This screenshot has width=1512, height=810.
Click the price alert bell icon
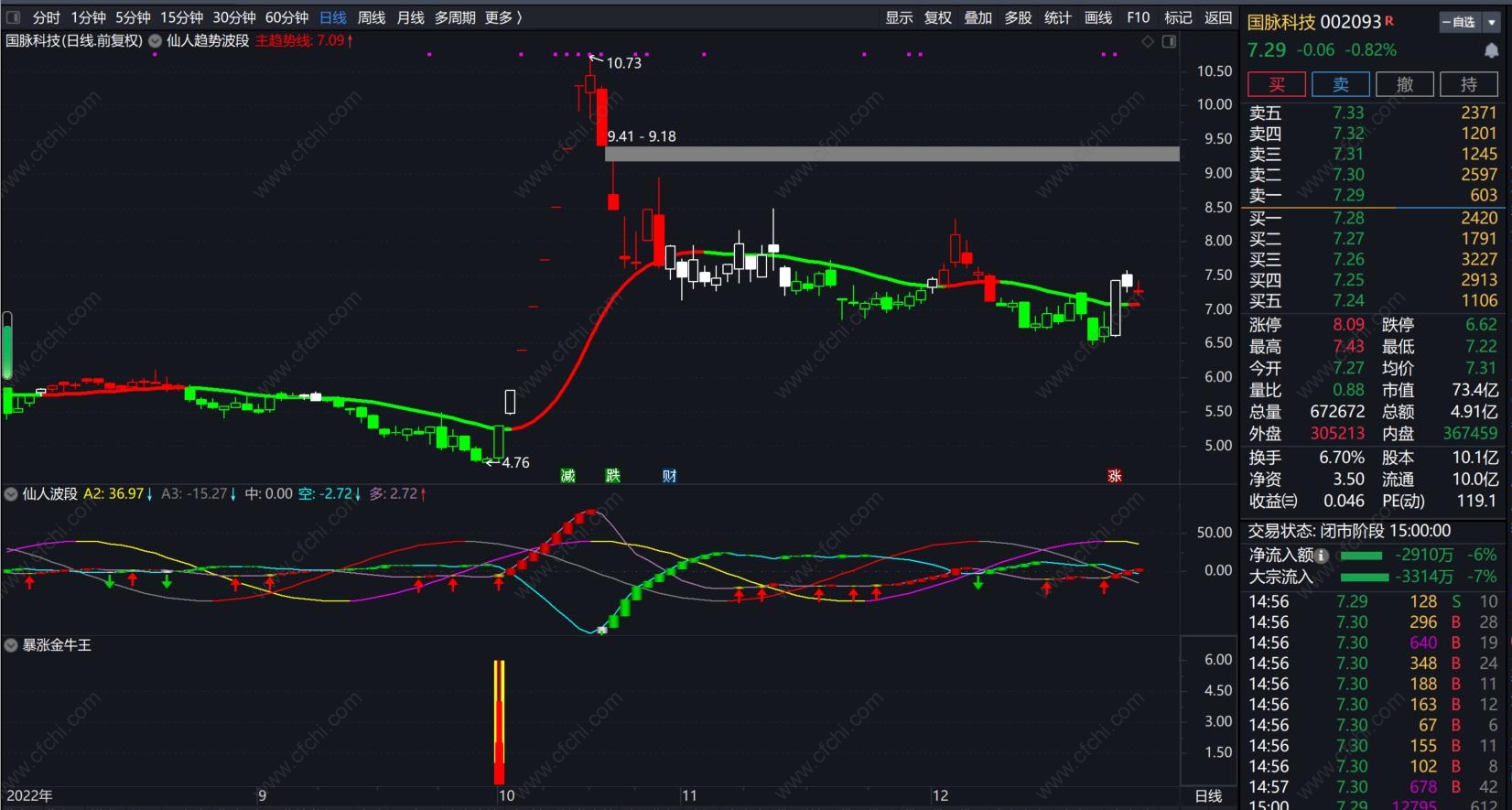pos(1491,50)
